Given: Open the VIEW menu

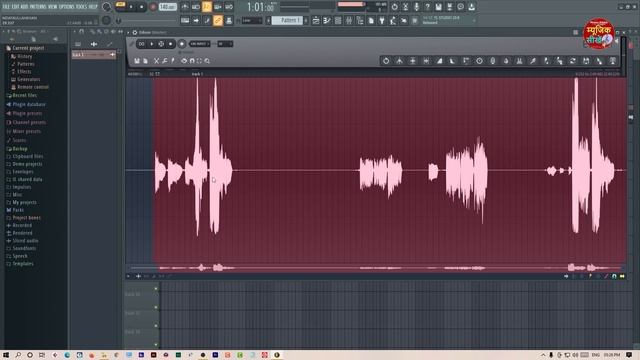Looking at the screenshot, I should pyautogui.click(x=52, y=7).
